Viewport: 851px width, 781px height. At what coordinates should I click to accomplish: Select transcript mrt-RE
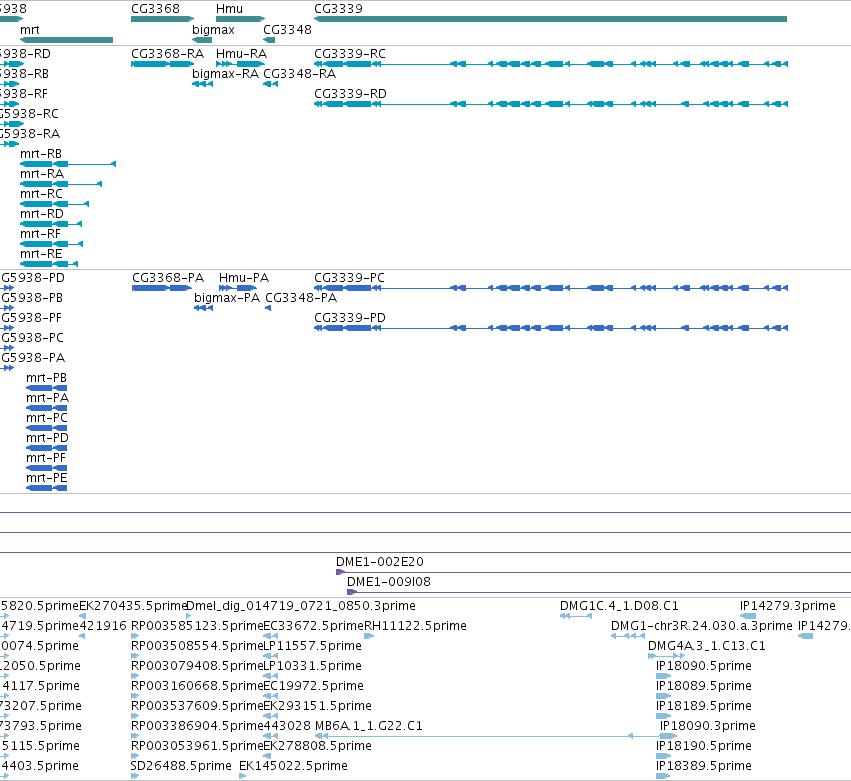tap(49, 264)
